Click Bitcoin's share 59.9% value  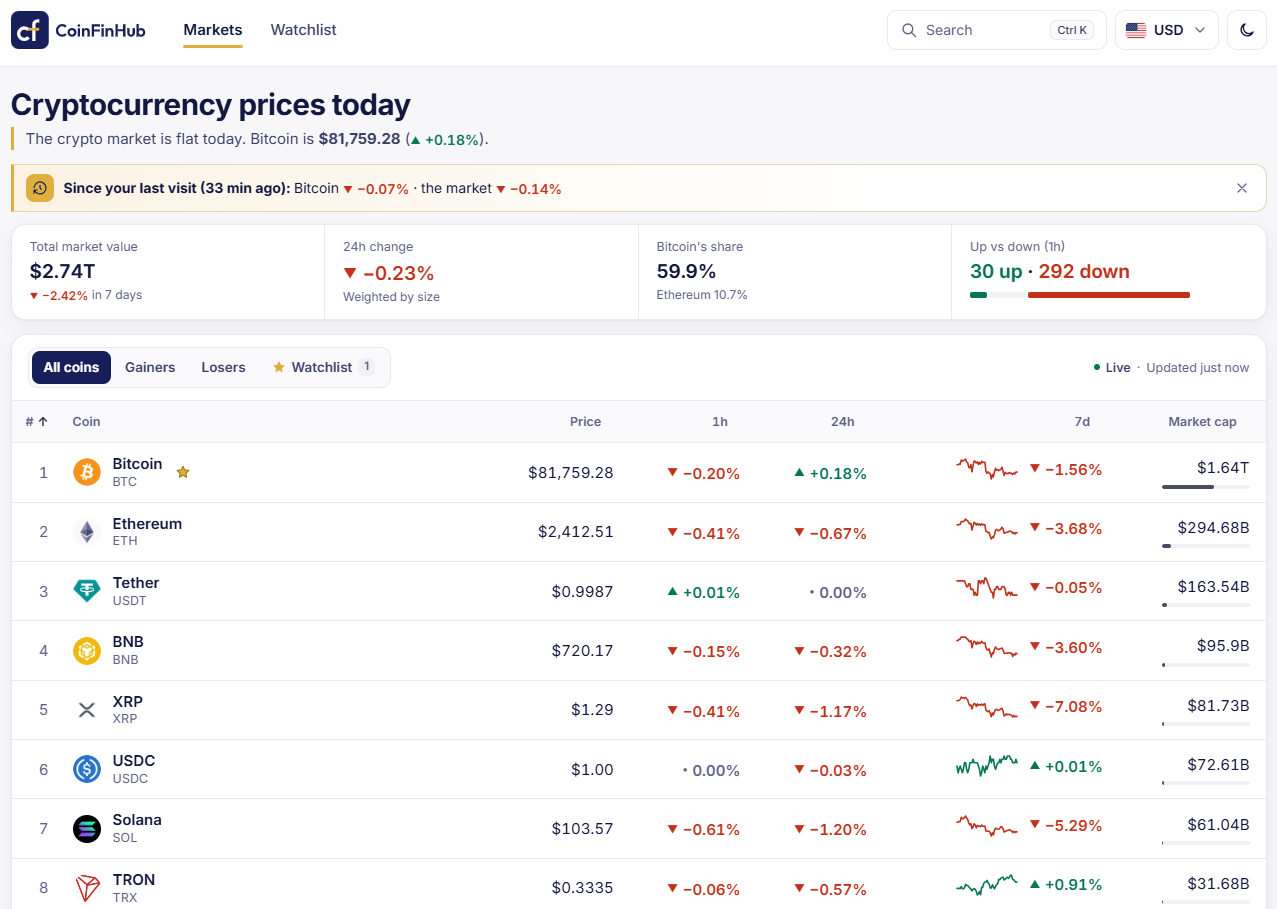coord(686,271)
